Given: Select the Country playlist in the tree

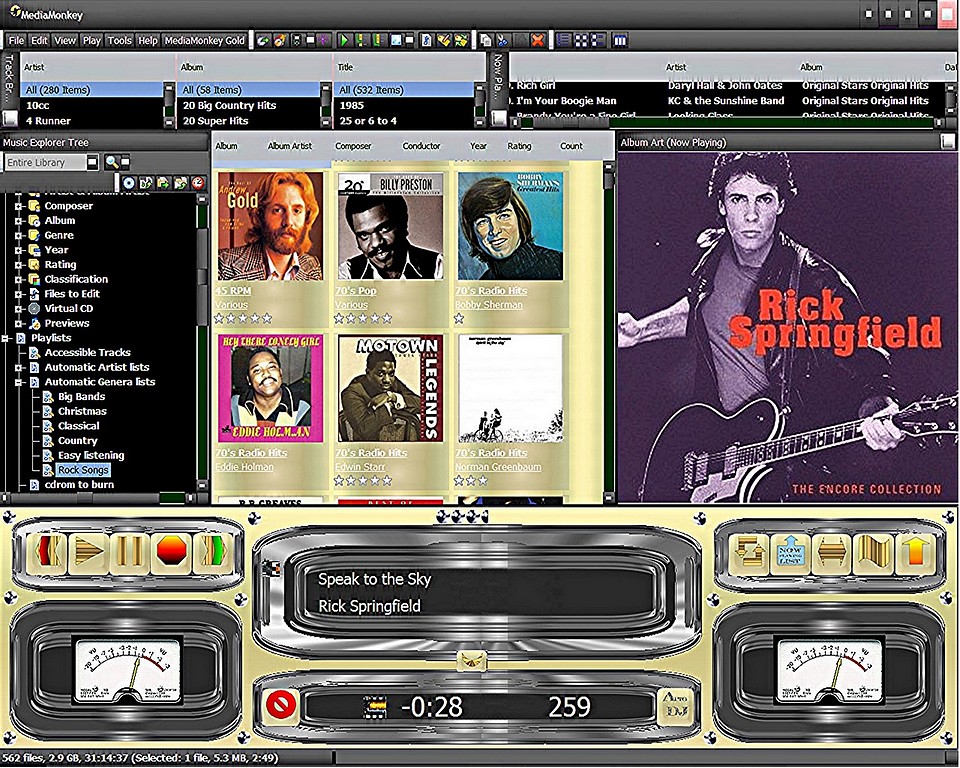Looking at the screenshot, I should 78,441.
